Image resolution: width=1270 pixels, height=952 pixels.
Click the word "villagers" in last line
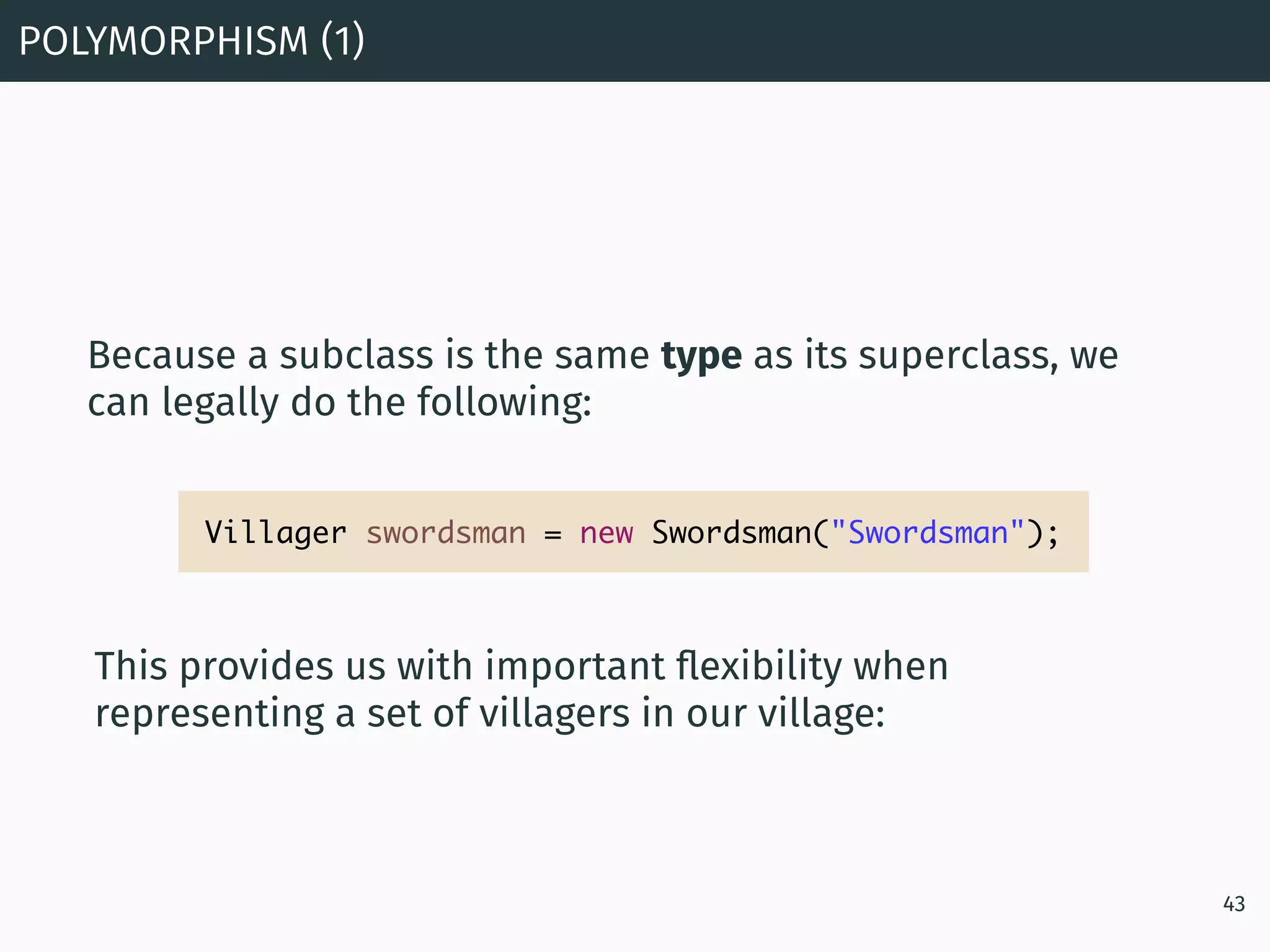(555, 713)
